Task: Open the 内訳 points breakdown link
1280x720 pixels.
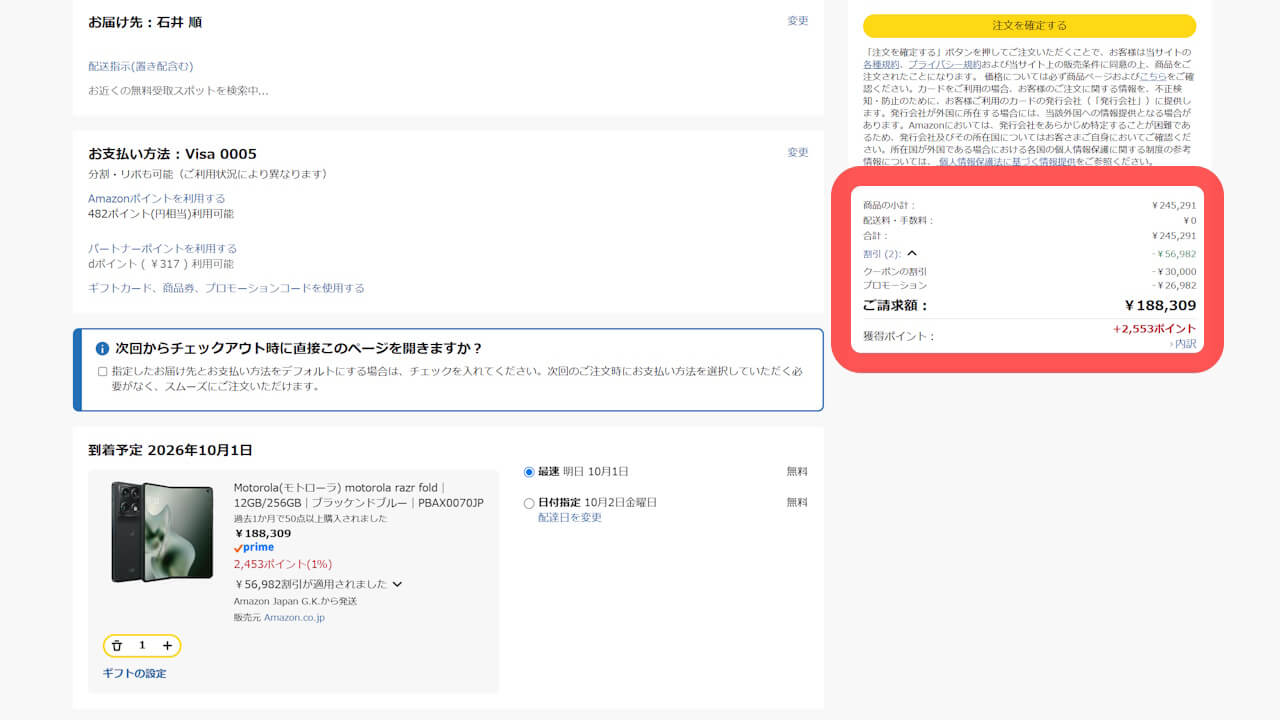Action: 1183,344
